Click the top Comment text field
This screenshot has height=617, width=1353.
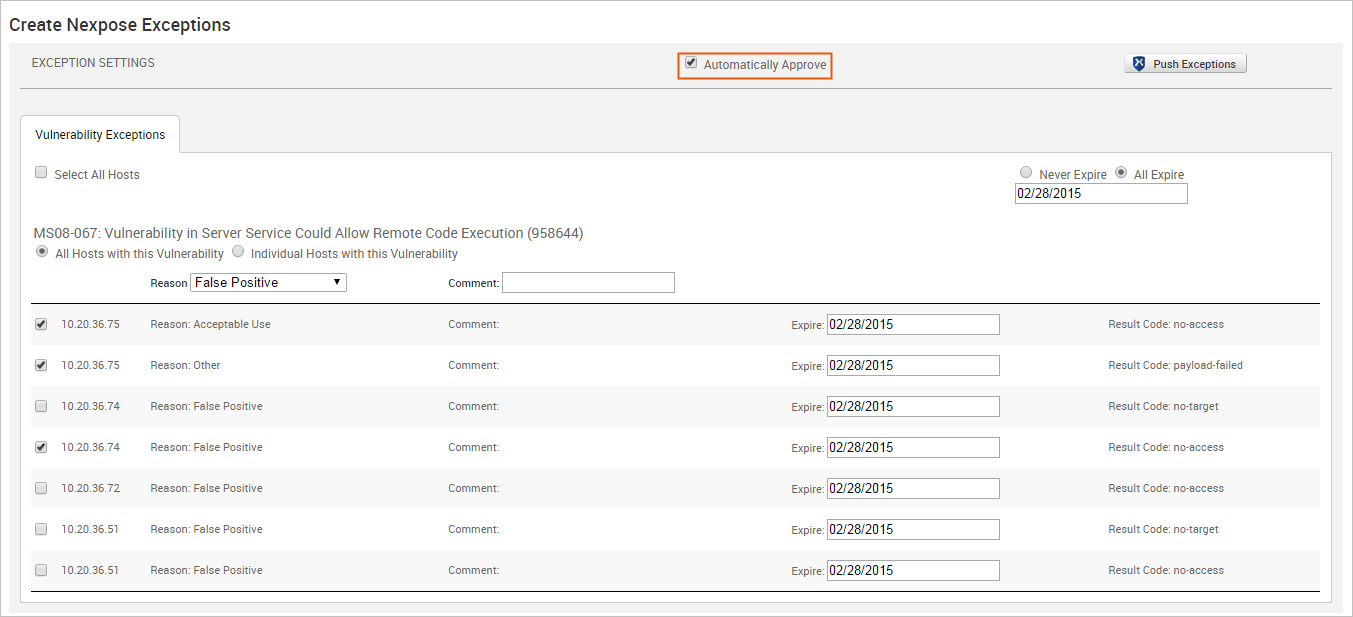pos(588,283)
